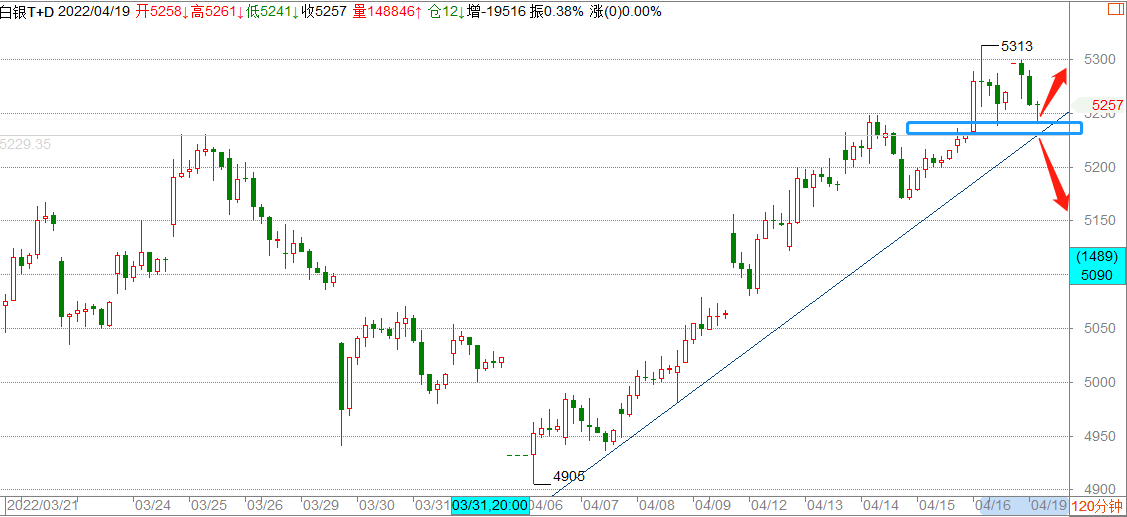Click the 振0.38% amplitude value
The height and width of the screenshot is (517, 1127).
pos(557,12)
